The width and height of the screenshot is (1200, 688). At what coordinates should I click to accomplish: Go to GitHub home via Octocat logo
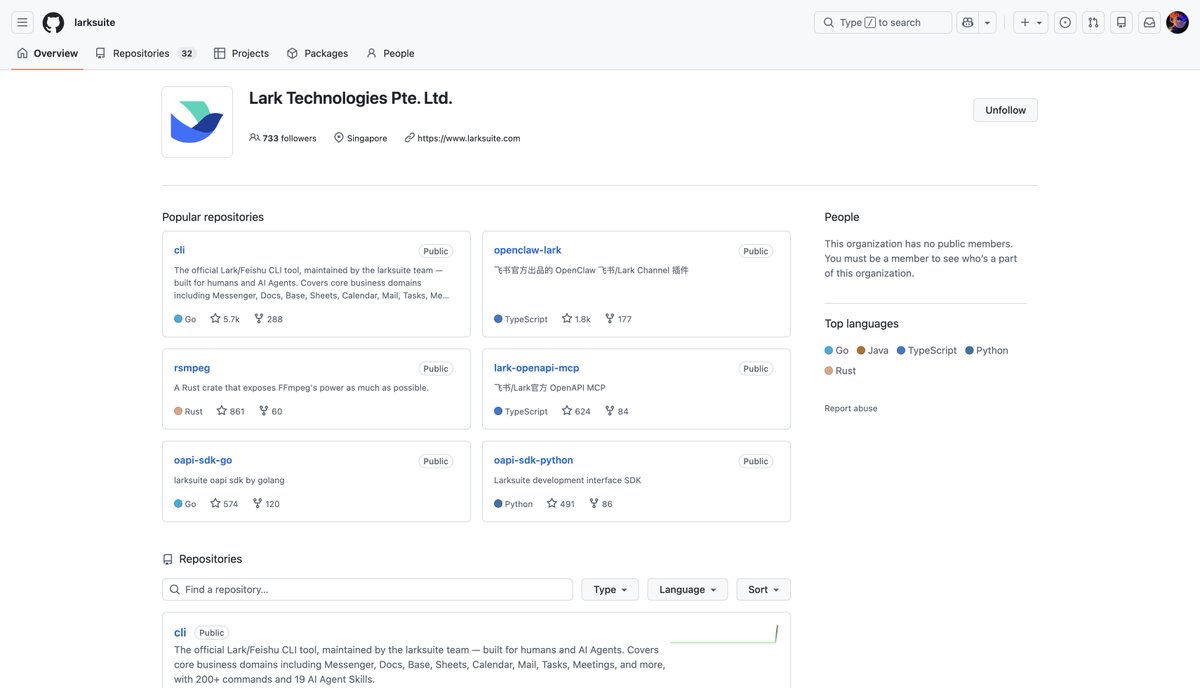coord(53,22)
